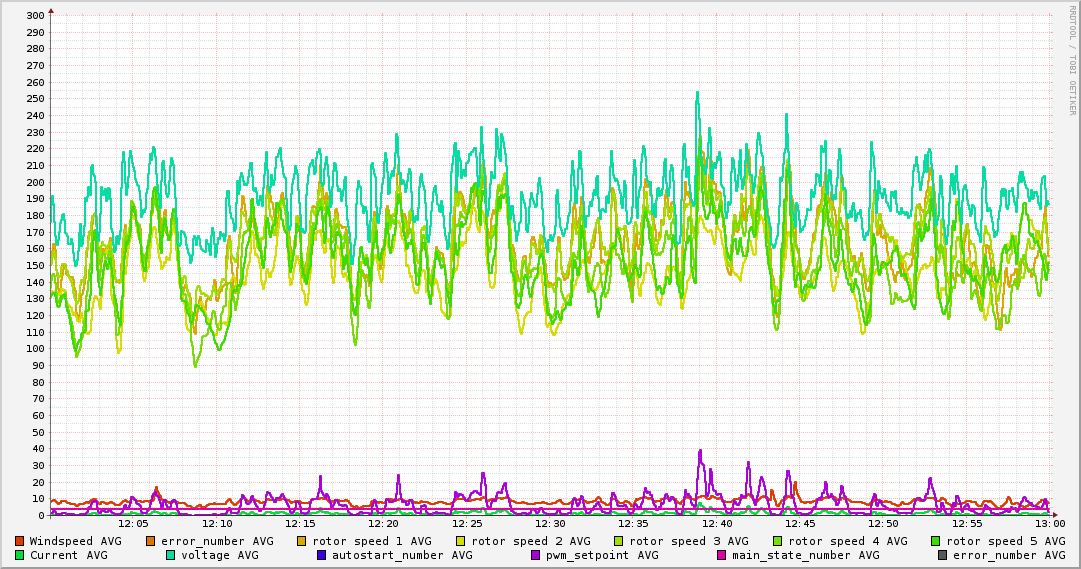
Task: Click the purple pwm_setpoint AVG swatch
Action: coord(536,555)
